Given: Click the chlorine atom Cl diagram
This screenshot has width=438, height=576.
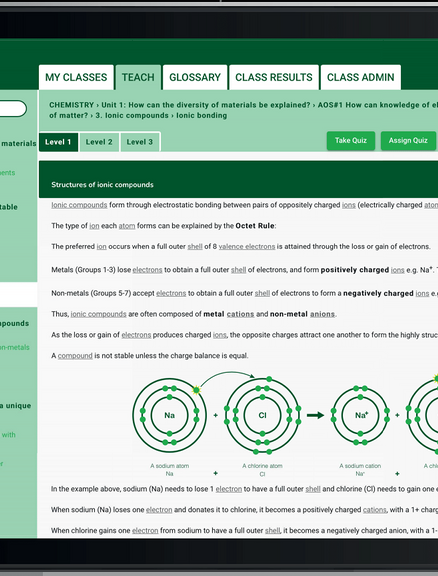Looking at the screenshot, I should pyautogui.click(x=262, y=415).
